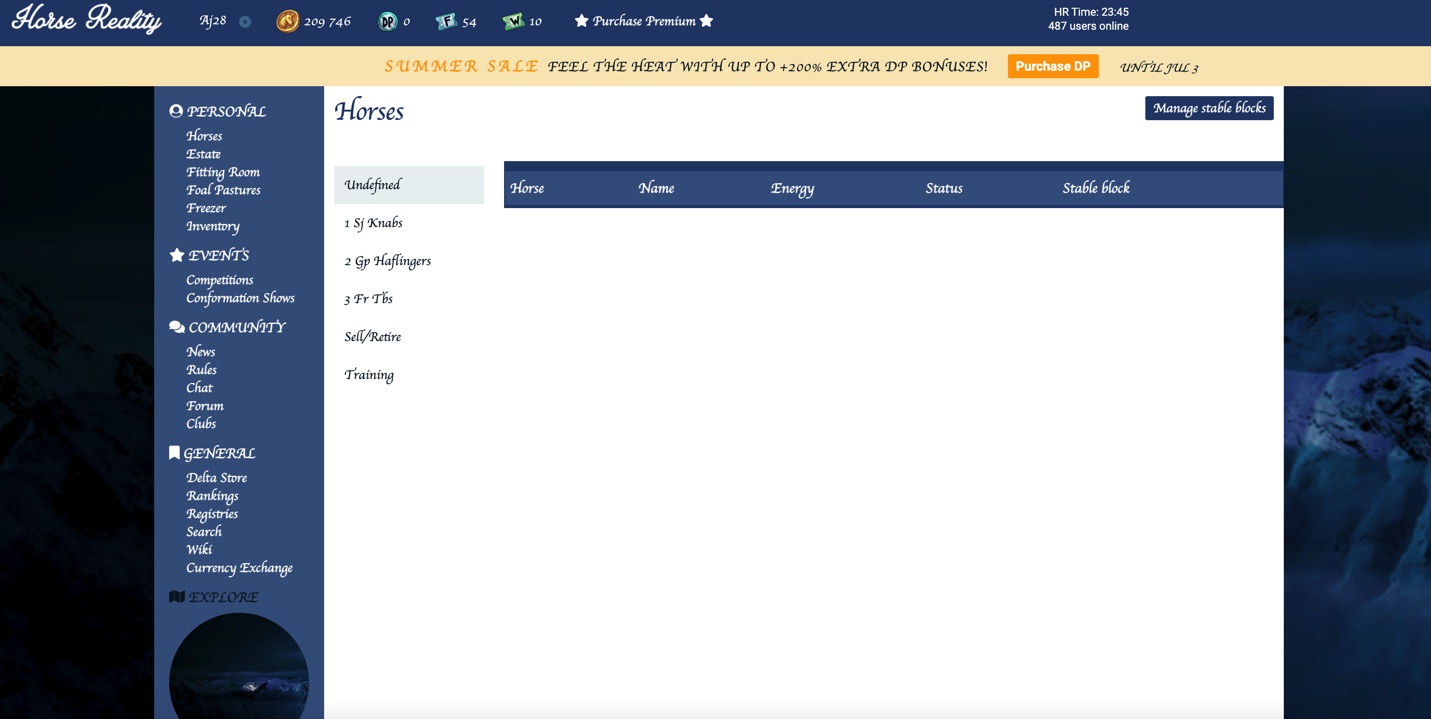Click the 209 746 coin balance
Image resolution: width=1431 pixels, height=719 pixels.
[x=327, y=21]
